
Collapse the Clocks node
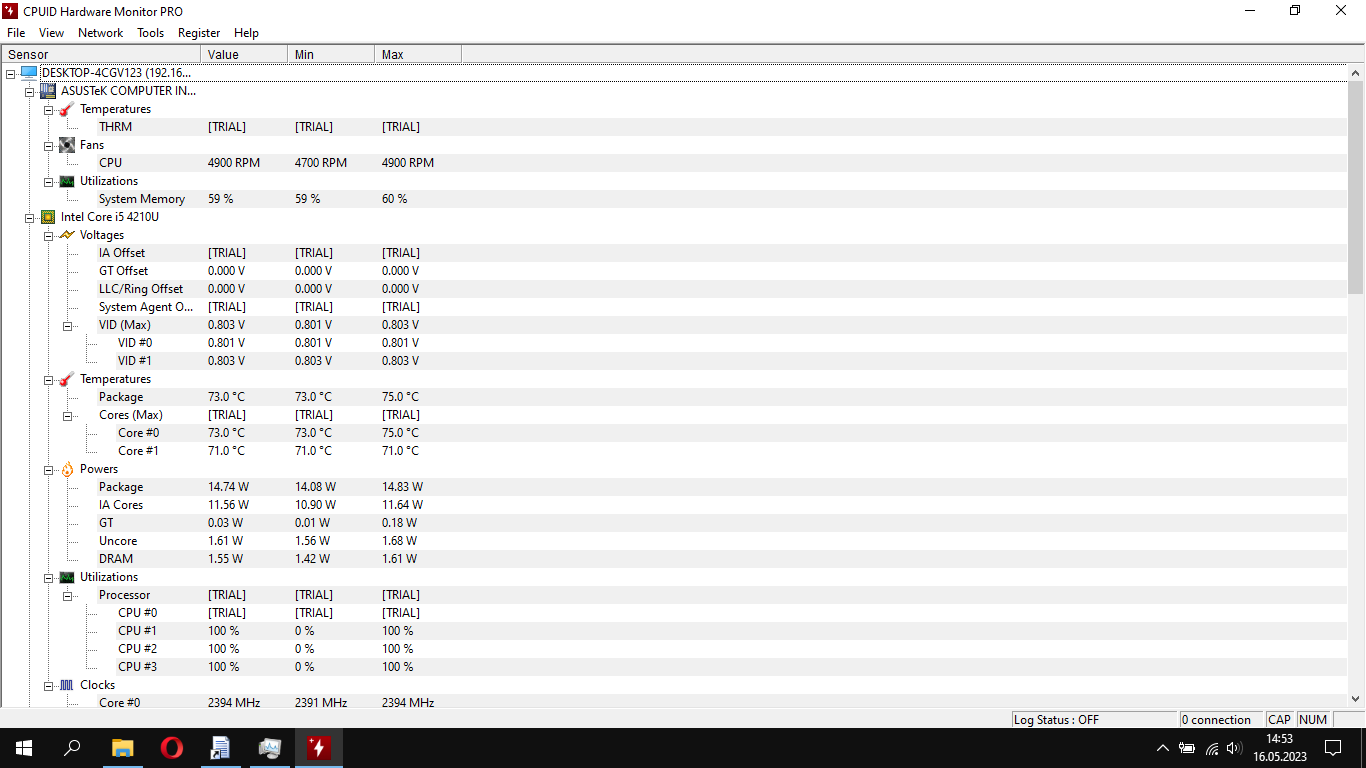click(49, 685)
